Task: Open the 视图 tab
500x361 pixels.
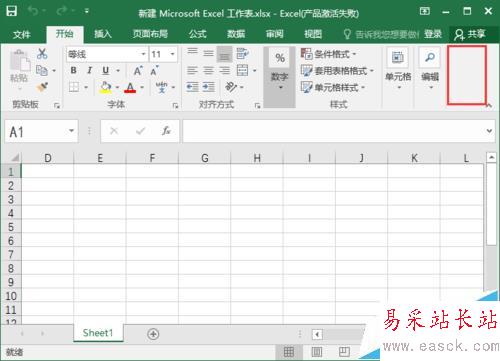Action: pos(313,34)
